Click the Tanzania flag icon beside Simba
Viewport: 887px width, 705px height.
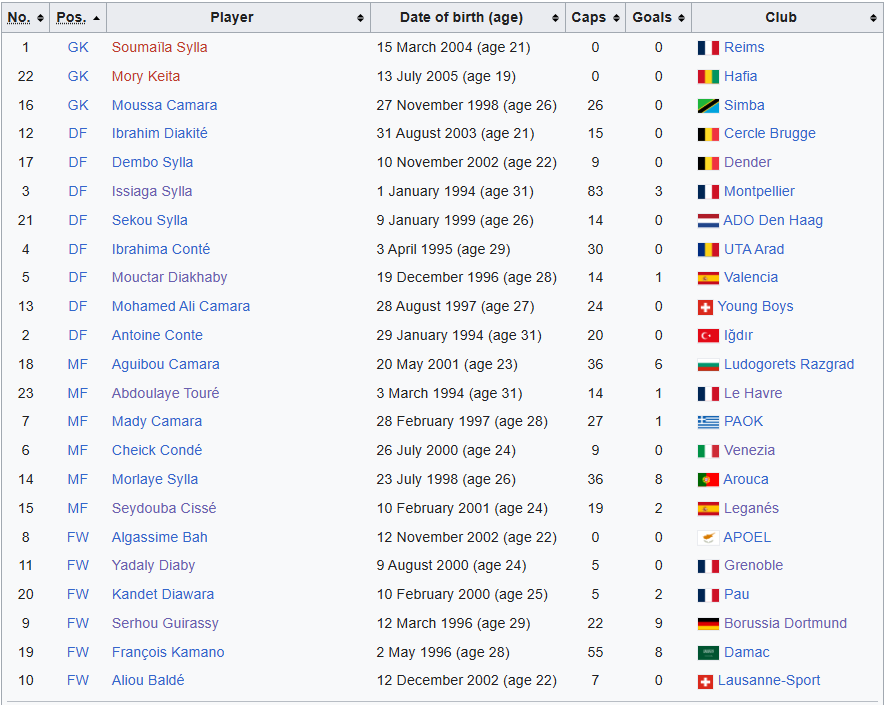(708, 106)
